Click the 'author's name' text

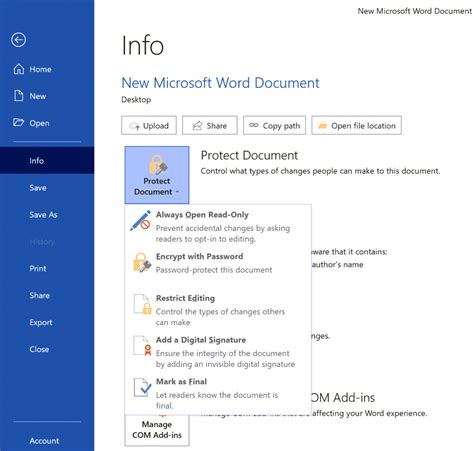point(337,265)
